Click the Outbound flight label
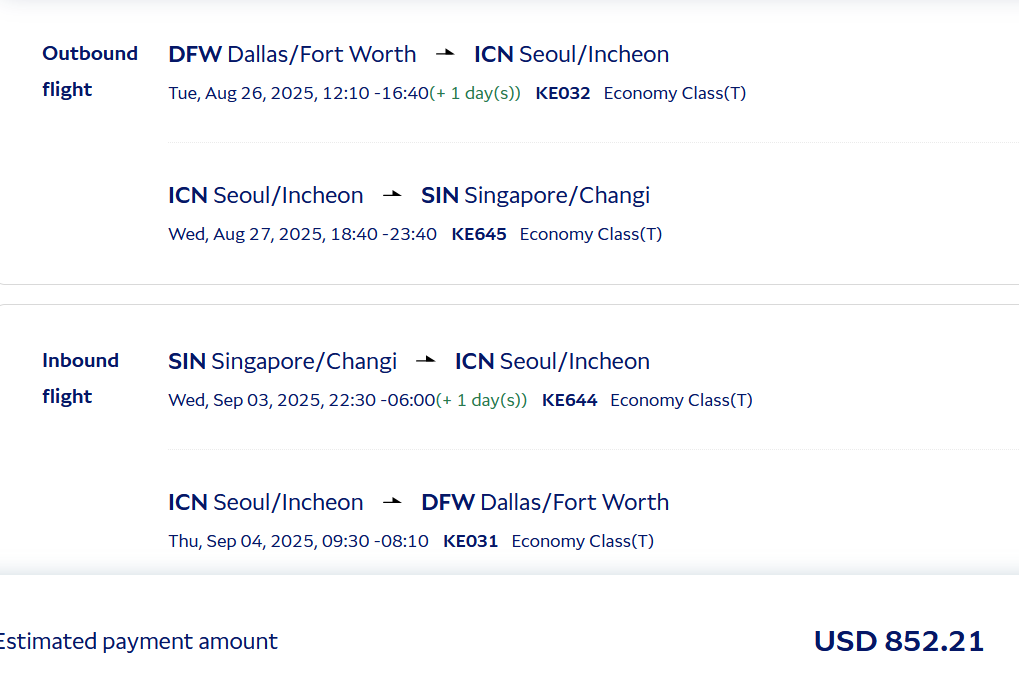 point(90,71)
